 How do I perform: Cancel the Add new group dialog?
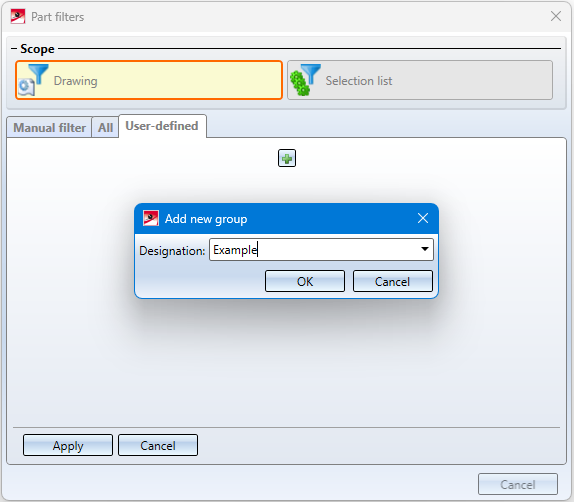[393, 281]
